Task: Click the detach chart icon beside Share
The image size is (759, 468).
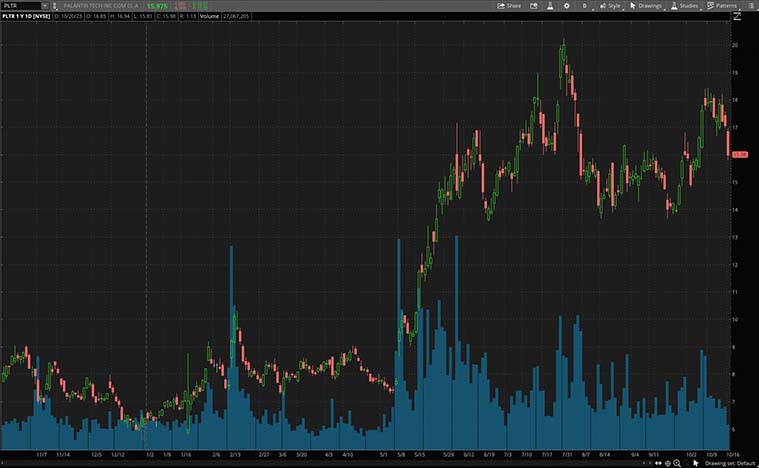Action: point(531,6)
